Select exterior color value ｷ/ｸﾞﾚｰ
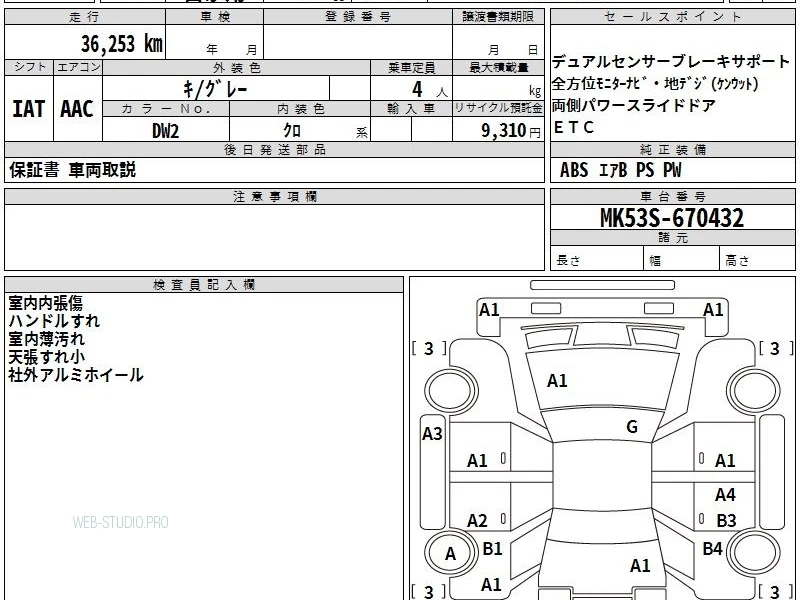 (215, 89)
